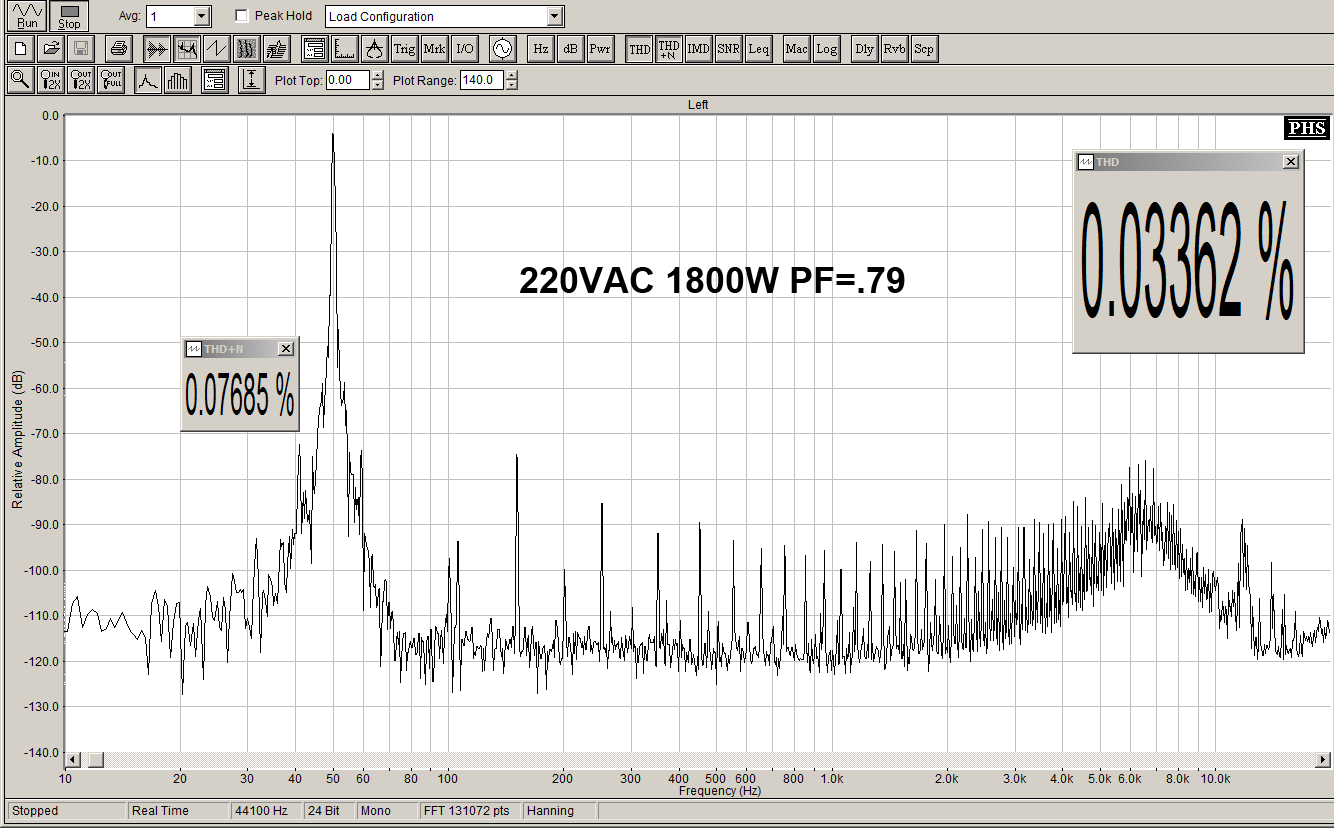Open the Trig triggering button
The image size is (1334, 828).
tap(404, 48)
